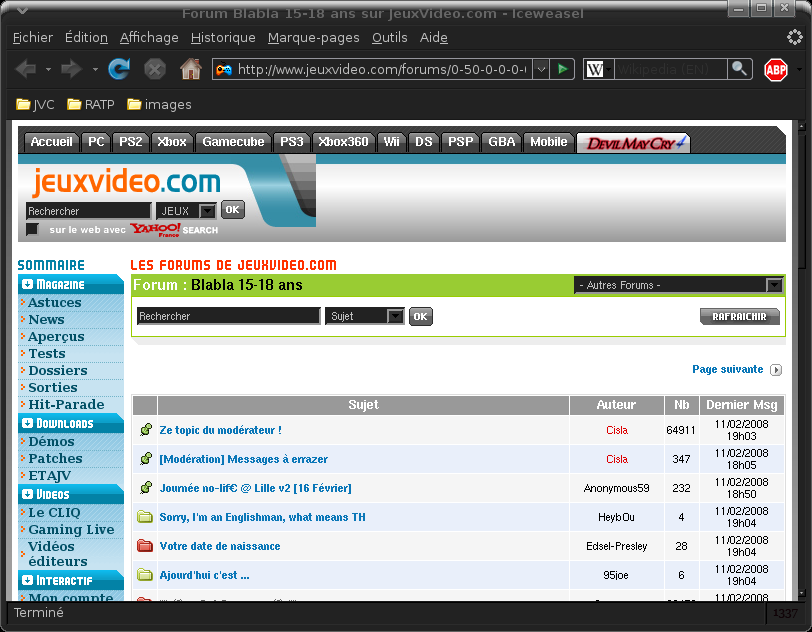Click the scroll-up arrow of the page scrollbar

click(x=801, y=126)
